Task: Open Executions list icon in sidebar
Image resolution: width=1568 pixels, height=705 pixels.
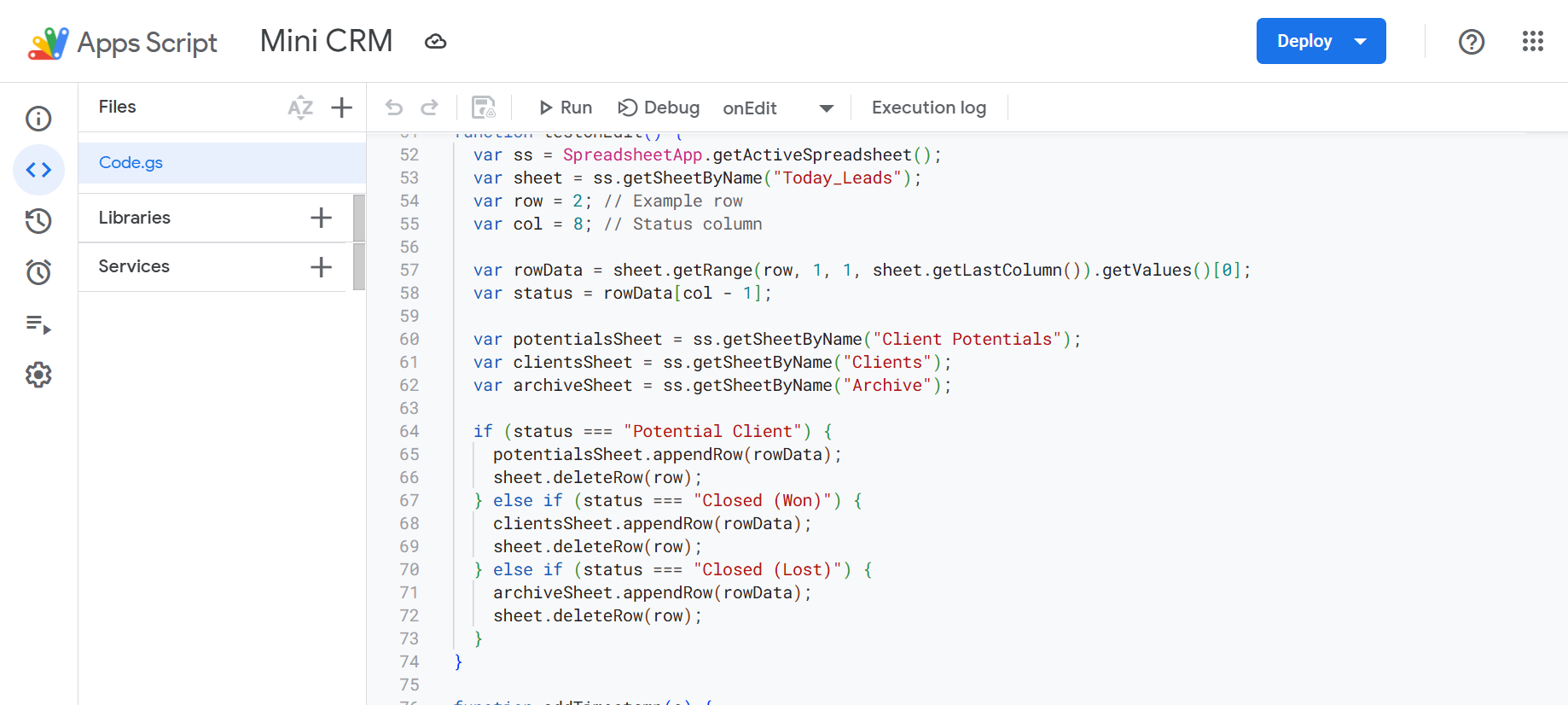Action: (x=38, y=324)
